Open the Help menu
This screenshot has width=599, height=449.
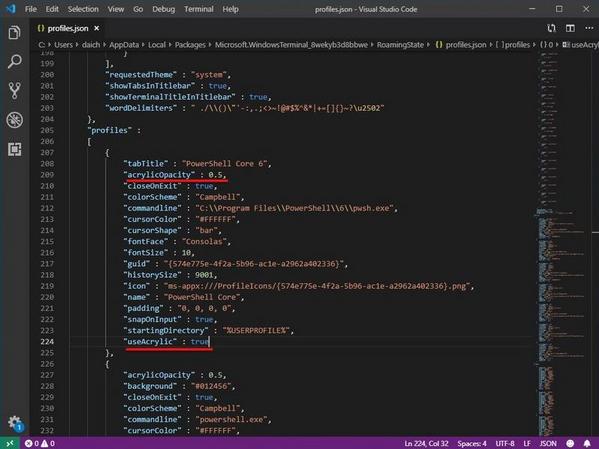pyautogui.click(x=230, y=9)
